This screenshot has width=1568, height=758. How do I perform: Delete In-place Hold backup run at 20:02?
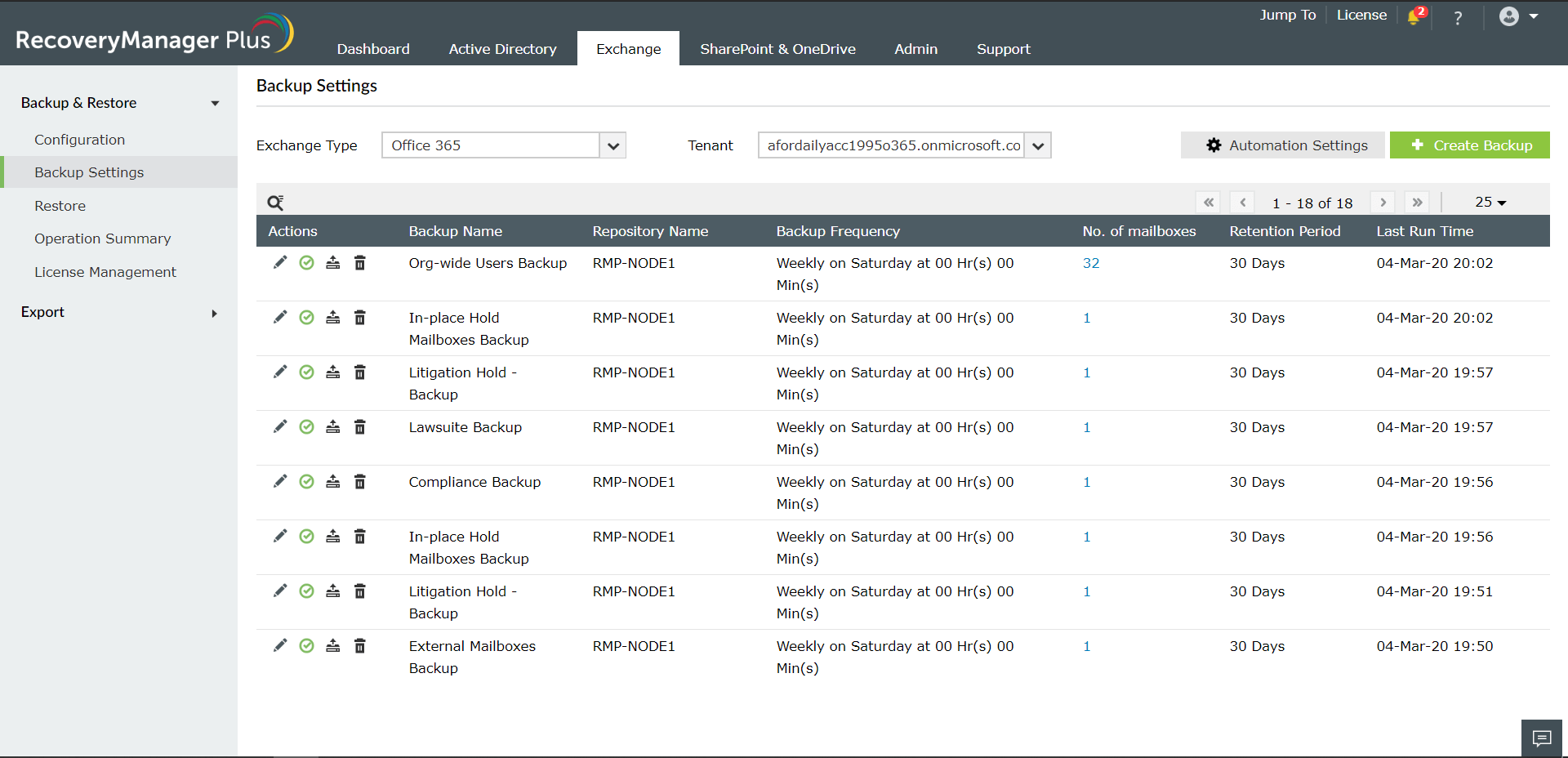(x=360, y=317)
